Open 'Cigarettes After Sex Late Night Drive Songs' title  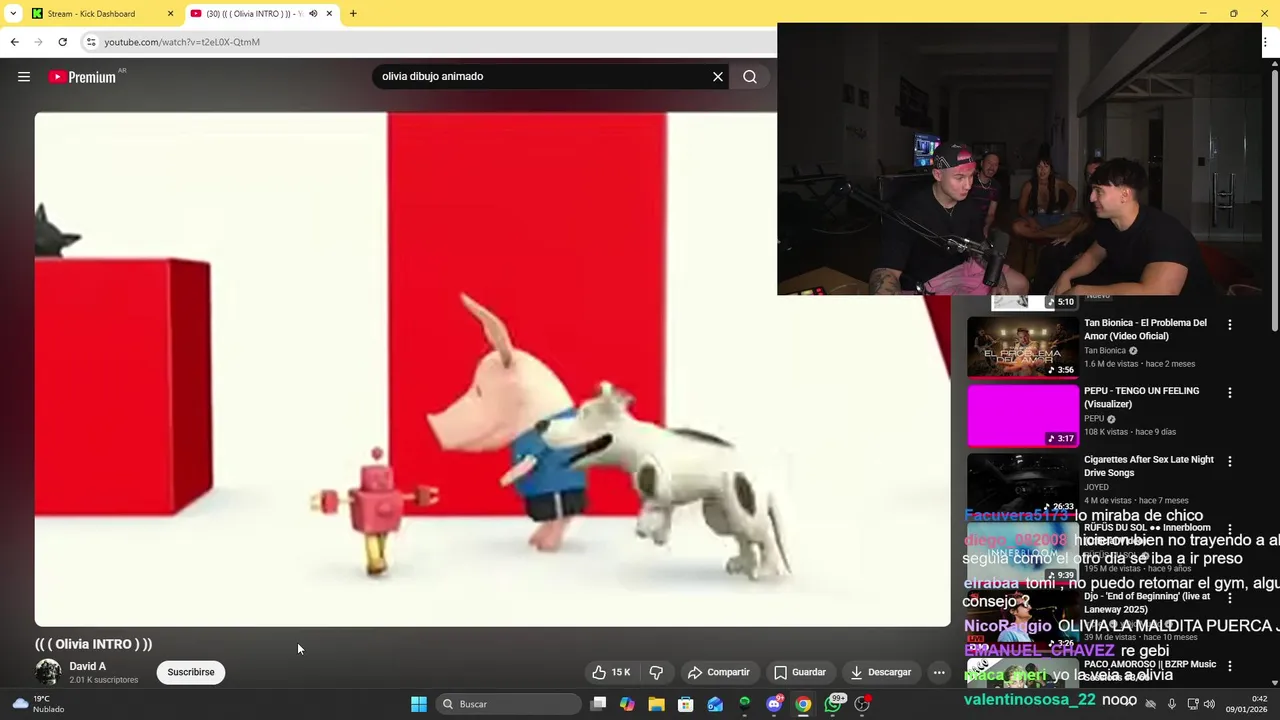pyautogui.click(x=1148, y=466)
